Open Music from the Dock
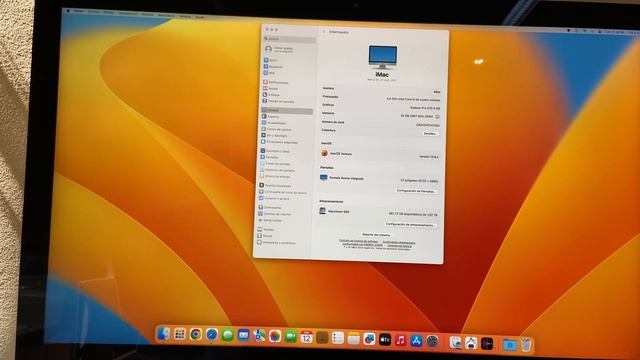The width and height of the screenshot is (640, 360). click(x=400, y=340)
